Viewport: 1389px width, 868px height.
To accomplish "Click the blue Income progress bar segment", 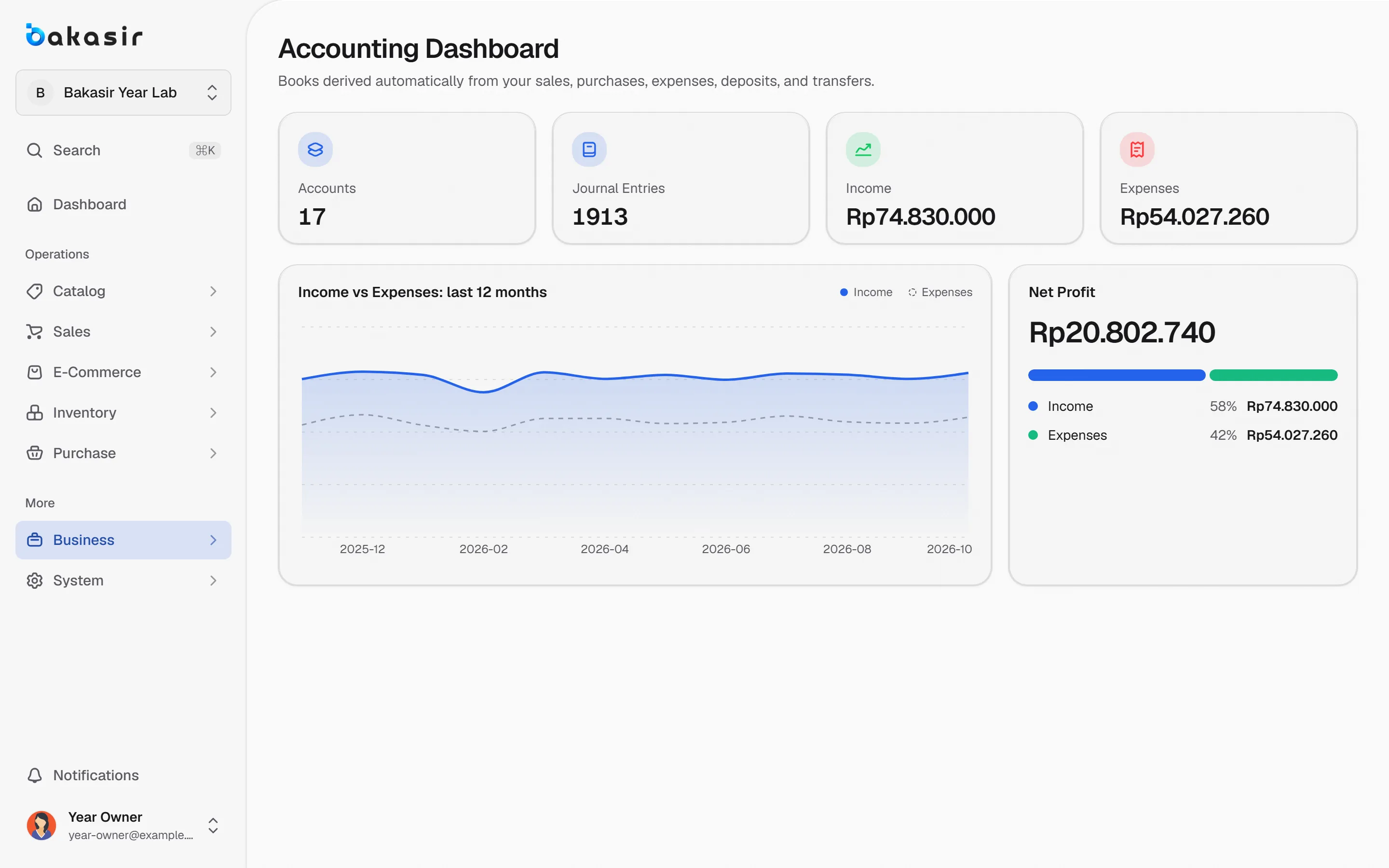I will 1117,375.
